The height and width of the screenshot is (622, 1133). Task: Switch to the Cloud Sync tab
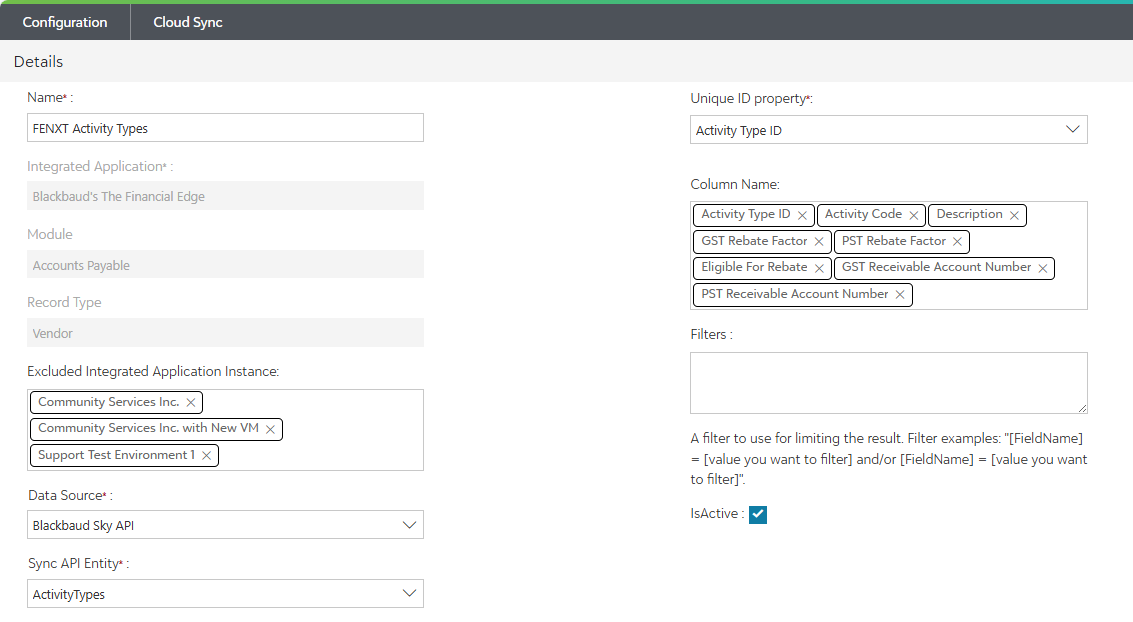(188, 22)
